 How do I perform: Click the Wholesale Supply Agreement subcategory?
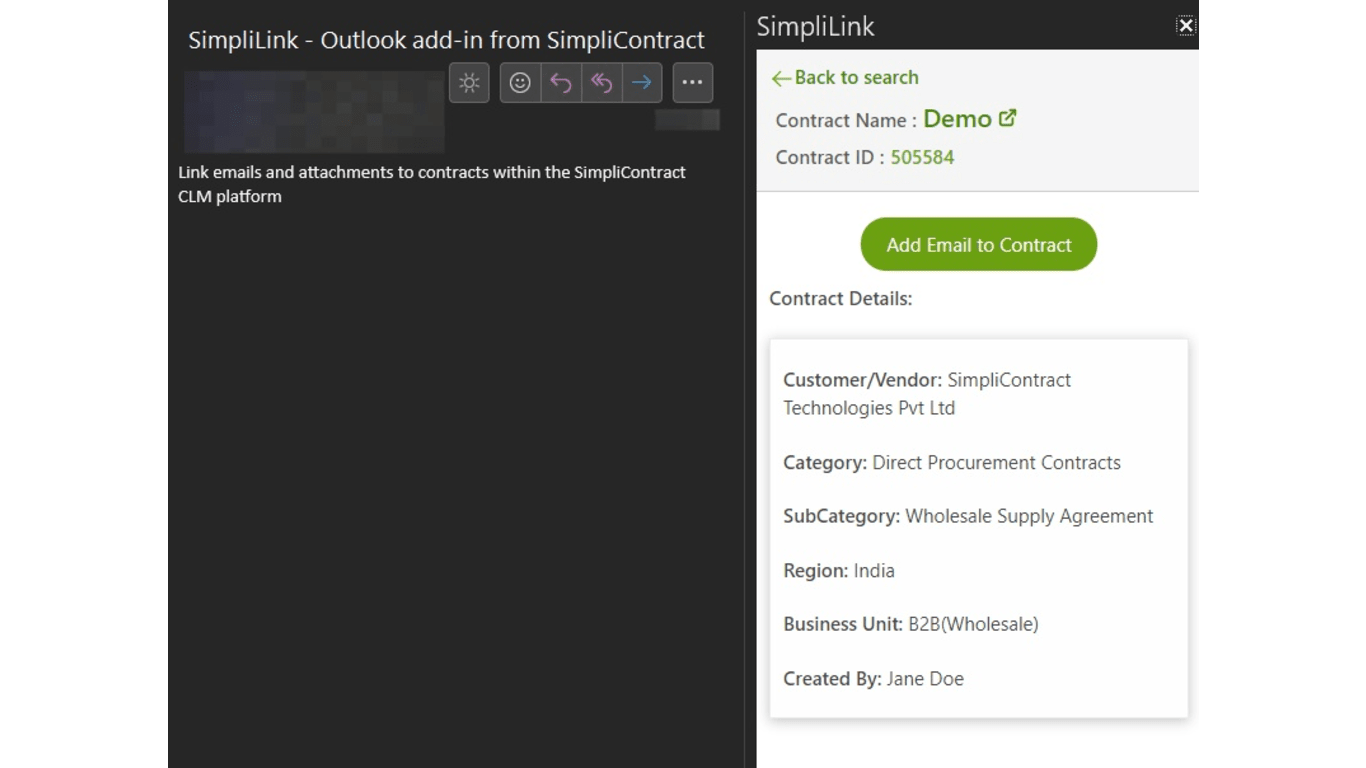1029,517
